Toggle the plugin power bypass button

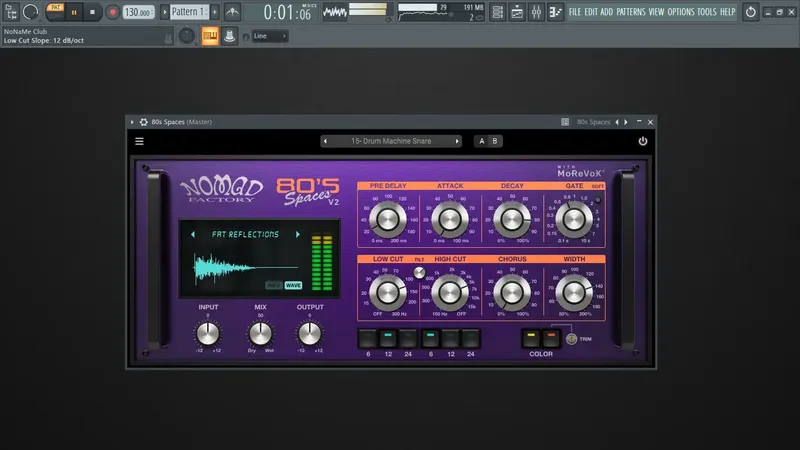point(642,141)
